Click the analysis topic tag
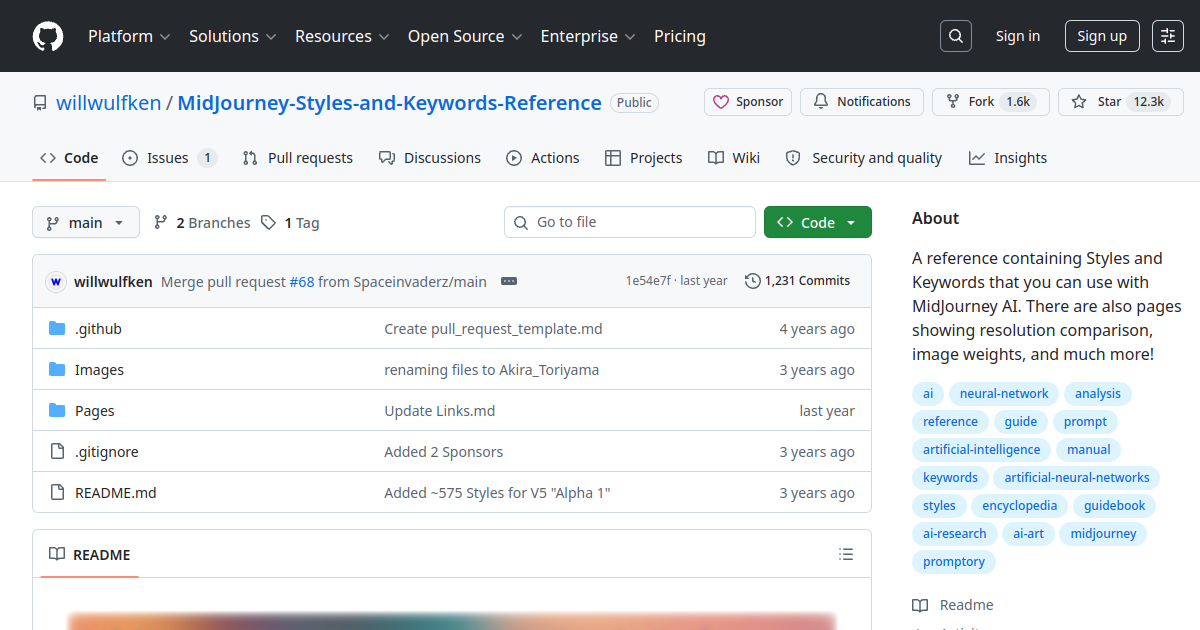This screenshot has height=630, width=1200. tap(1098, 394)
